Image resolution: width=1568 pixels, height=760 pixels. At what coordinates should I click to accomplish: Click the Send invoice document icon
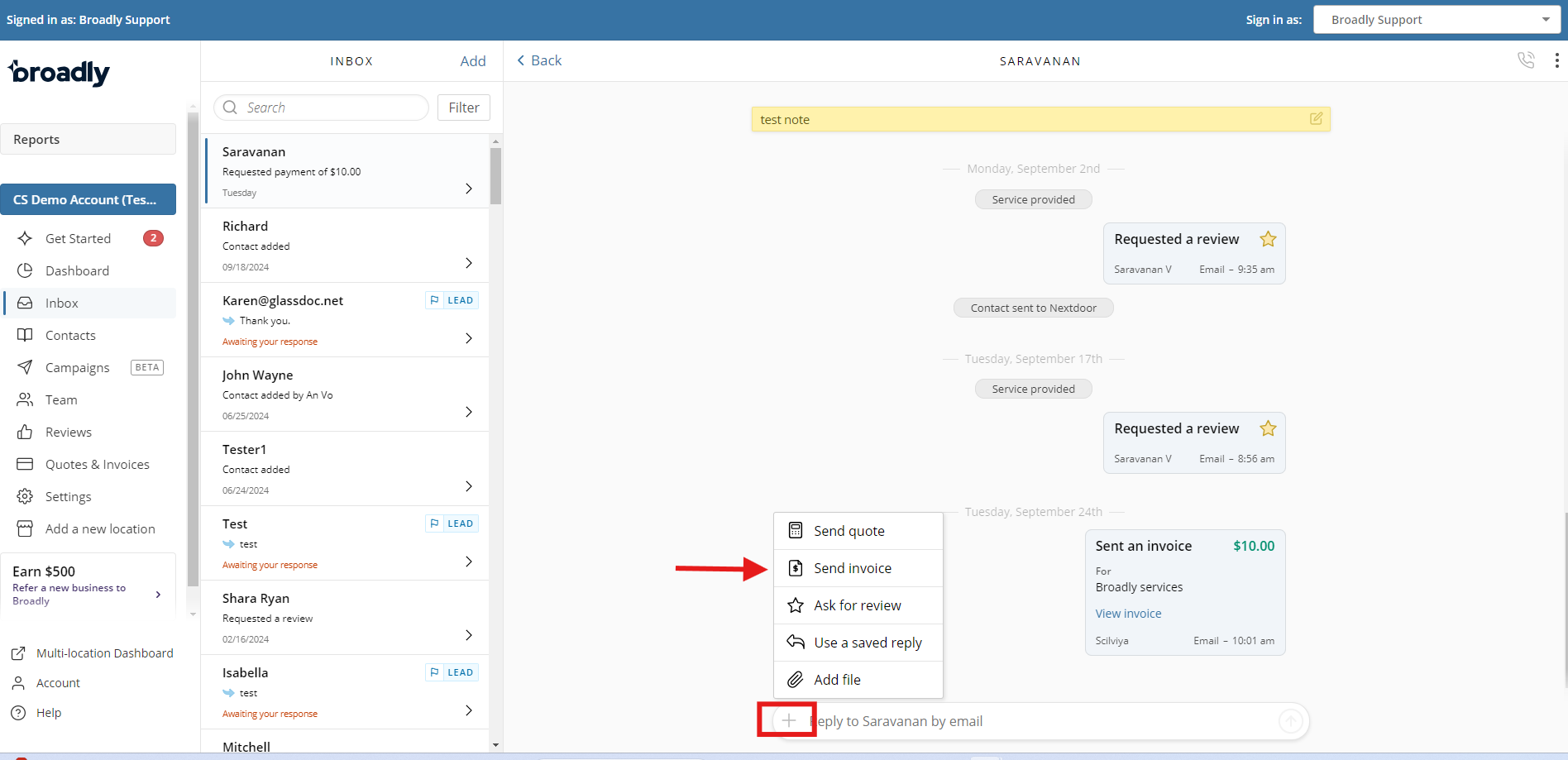click(x=796, y=568)
